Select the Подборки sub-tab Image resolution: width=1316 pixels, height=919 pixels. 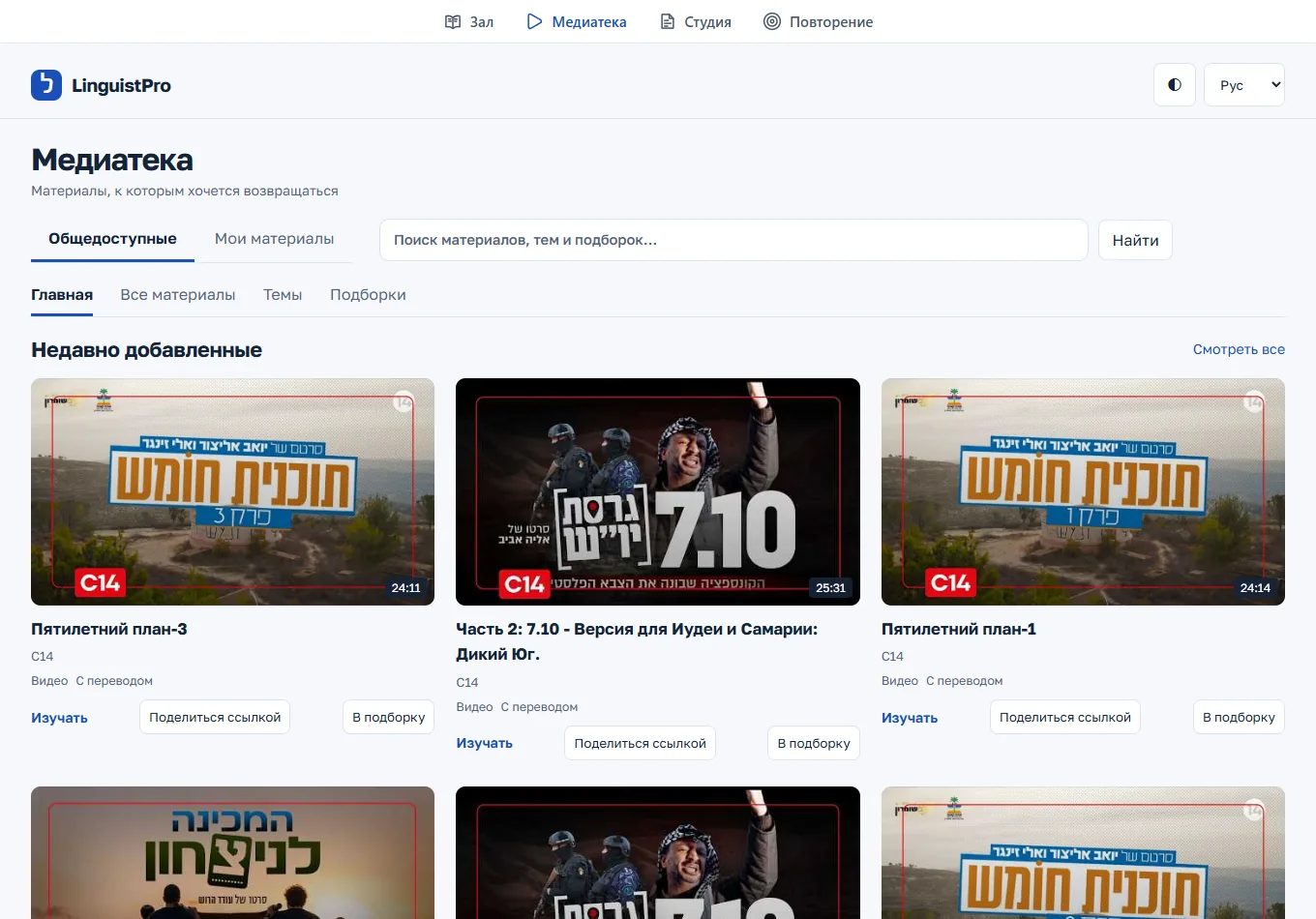coord(368,295)
